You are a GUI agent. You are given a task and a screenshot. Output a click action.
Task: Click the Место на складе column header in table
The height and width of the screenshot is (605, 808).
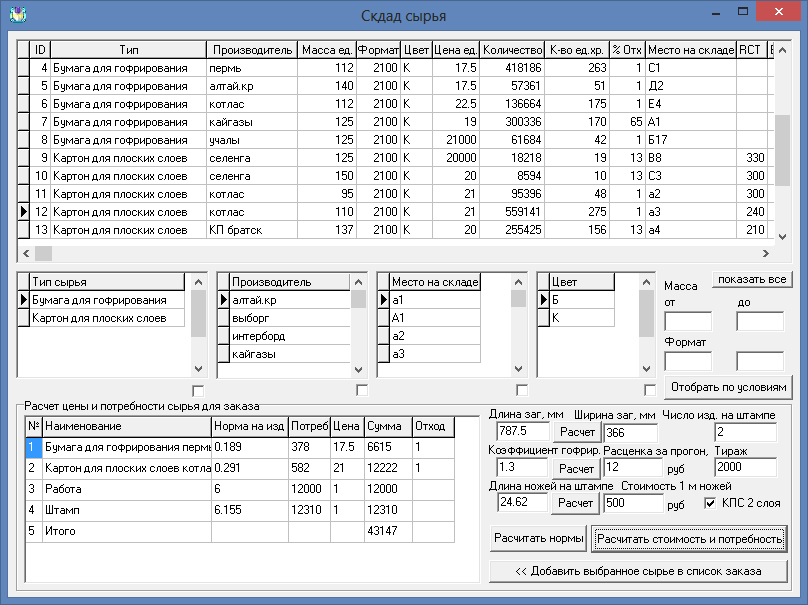click(x=691, y=50)
